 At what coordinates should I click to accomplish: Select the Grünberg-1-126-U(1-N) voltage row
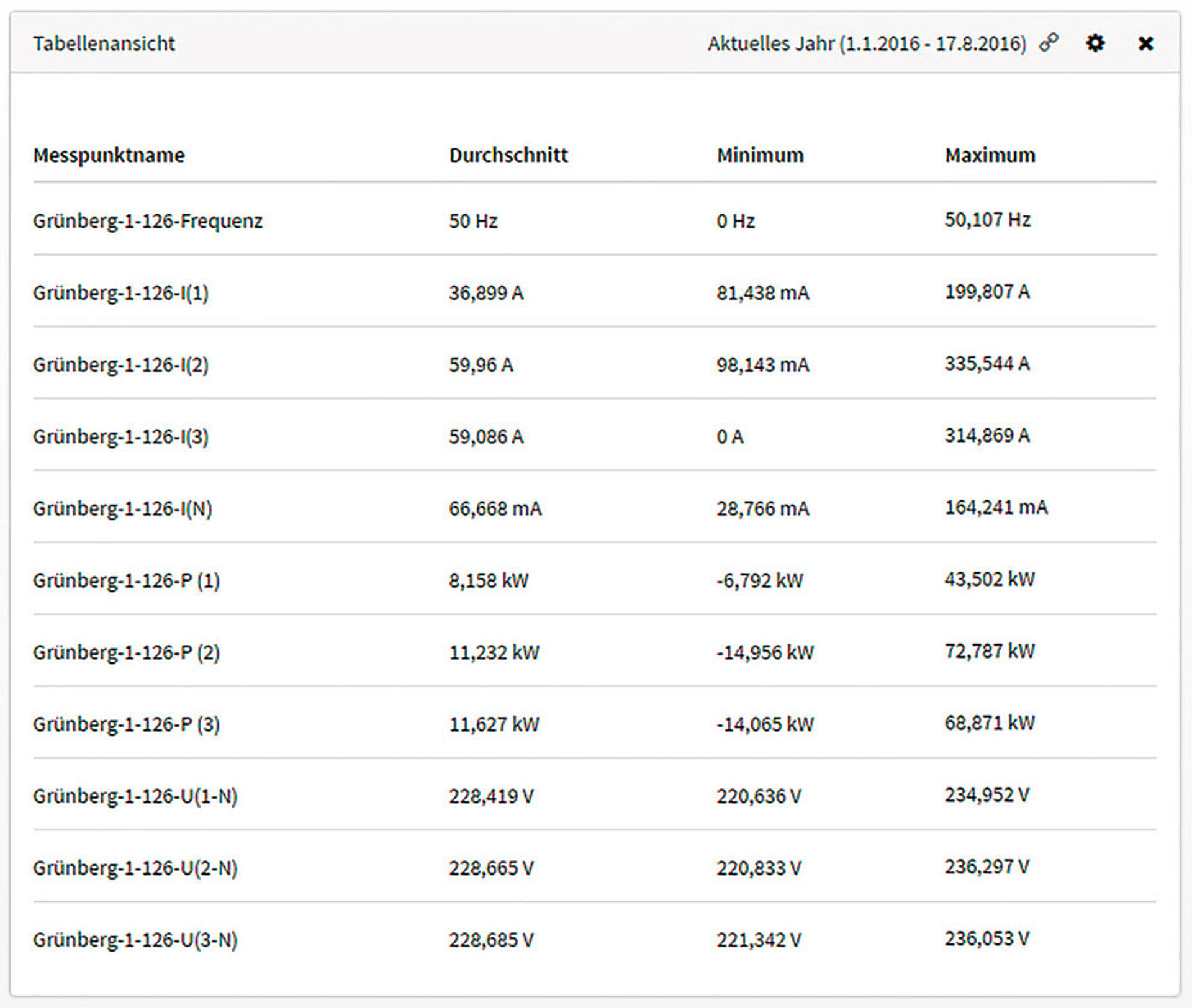(x=135, y=796)
